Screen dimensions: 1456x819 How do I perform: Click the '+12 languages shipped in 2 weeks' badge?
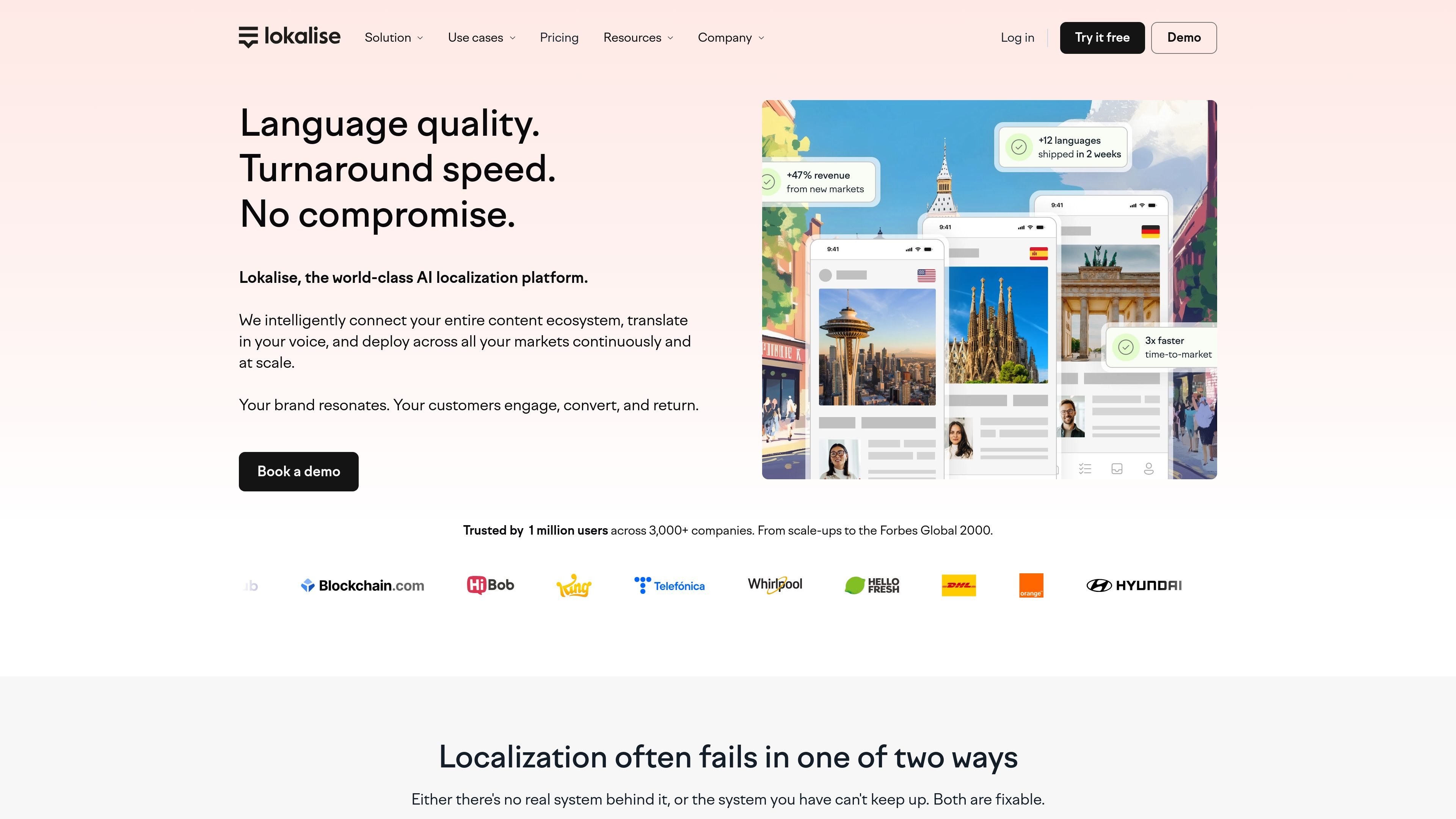click(x=1063, y=147)
